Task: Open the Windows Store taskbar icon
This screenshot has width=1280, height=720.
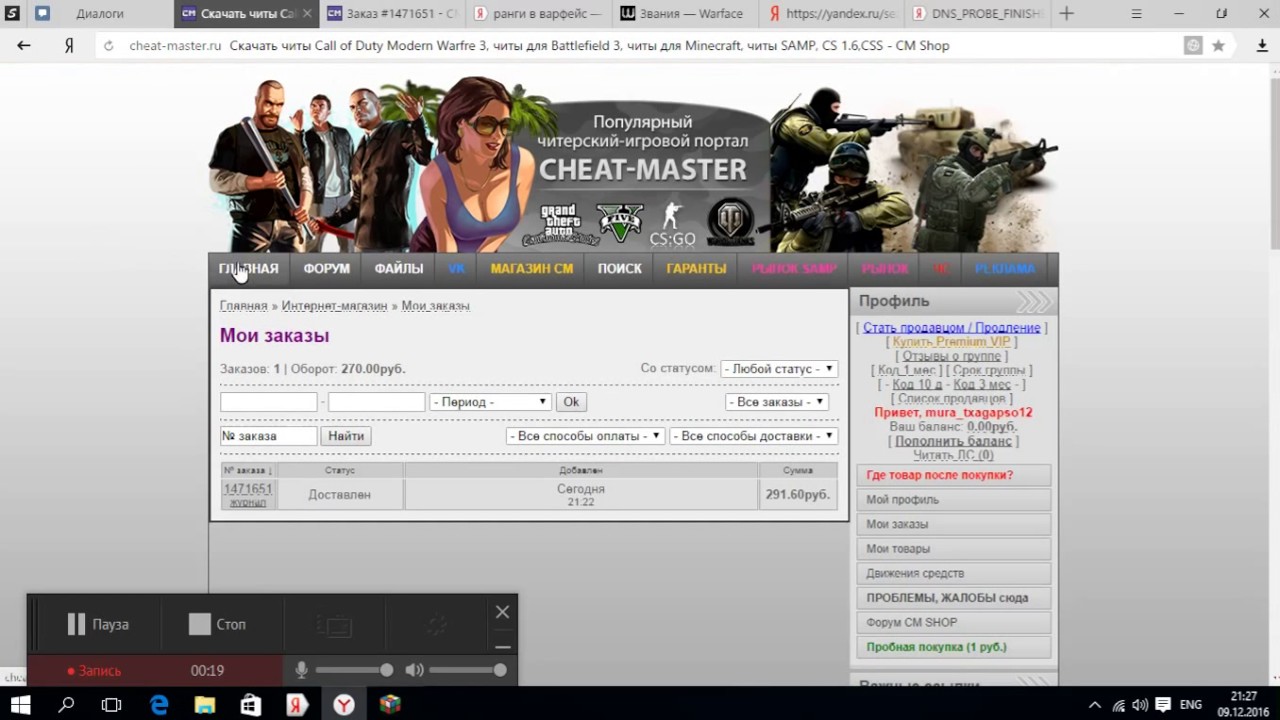Action: pyautogui.click(x=251, y=704)
